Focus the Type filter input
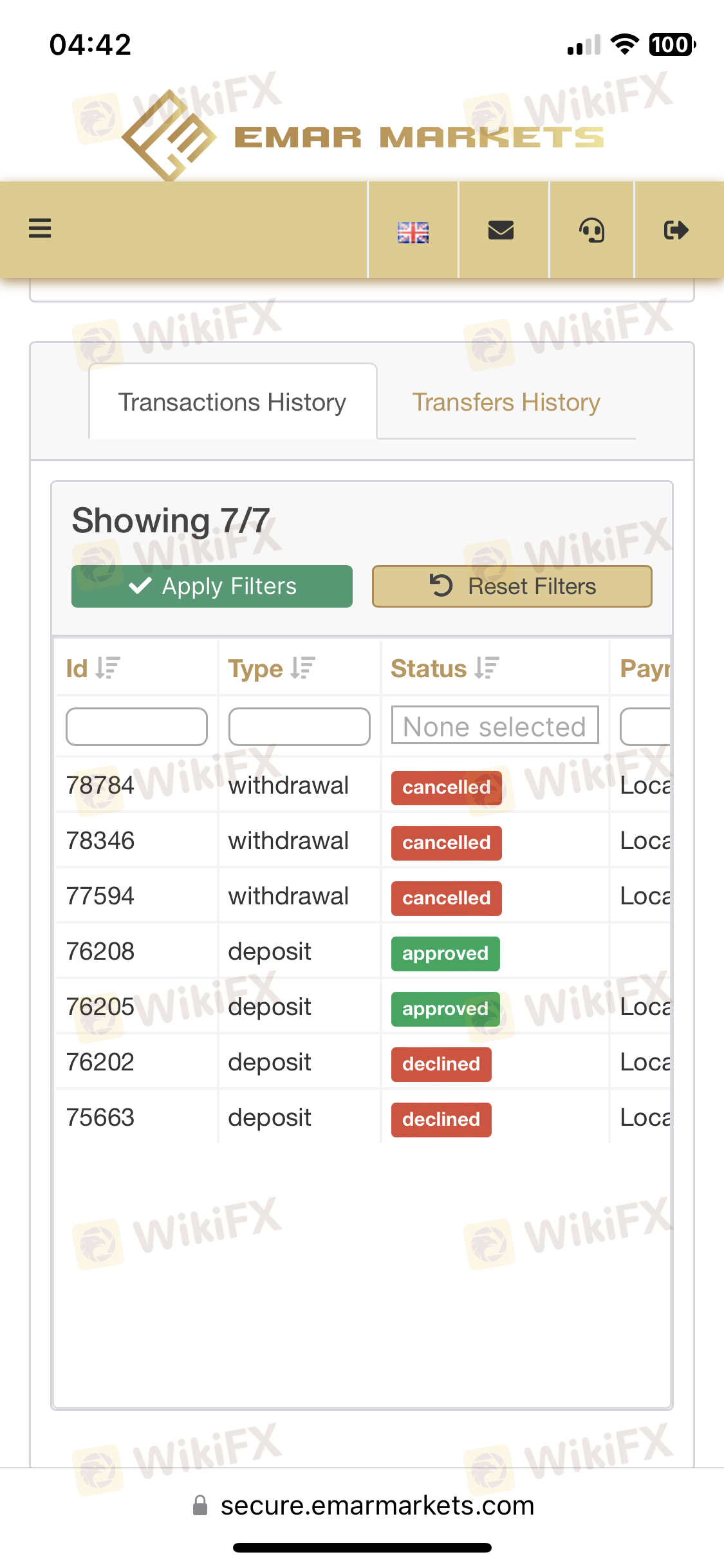The image size is (724, 1568). tap(299, 727)
